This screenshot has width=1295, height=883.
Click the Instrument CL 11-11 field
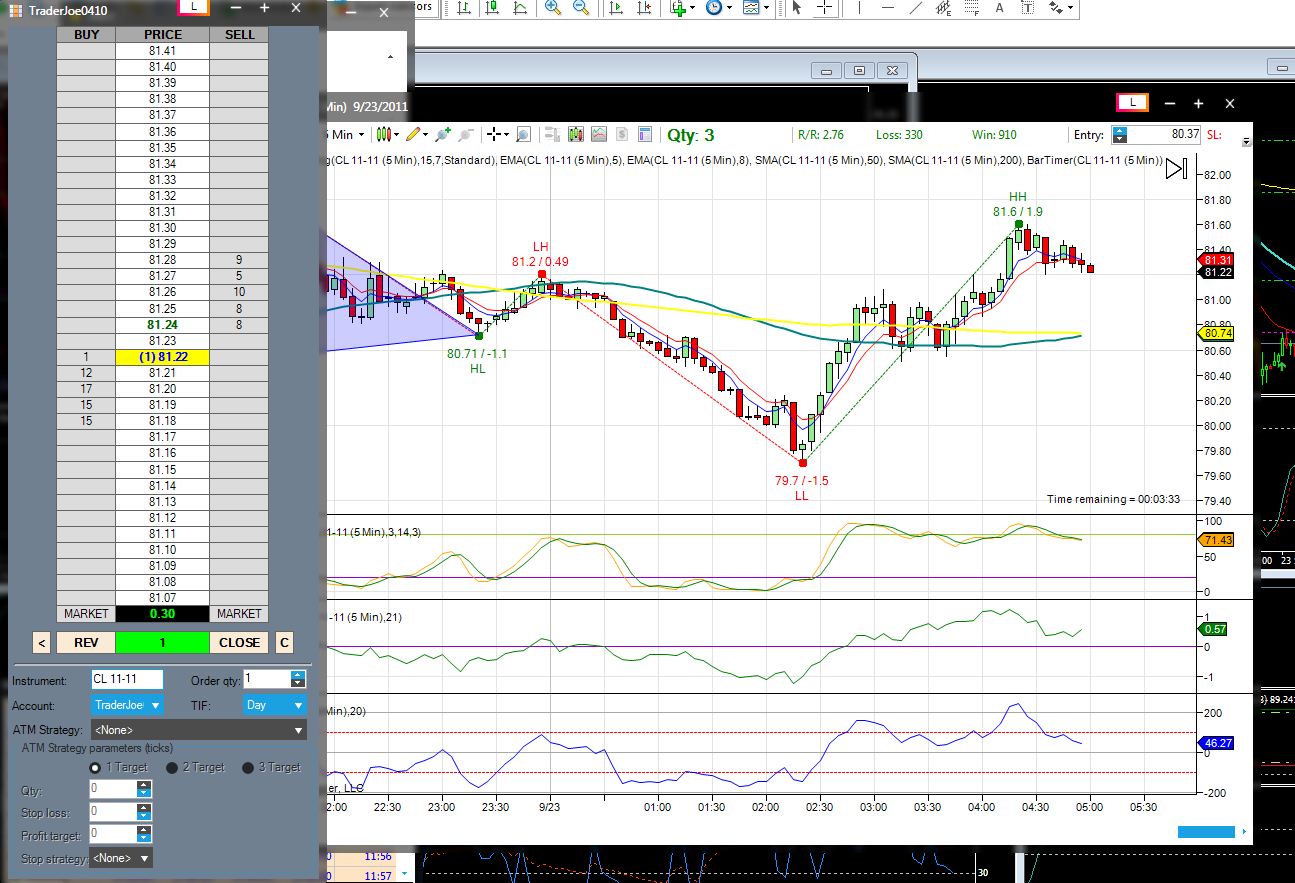[x=127, y=679]
